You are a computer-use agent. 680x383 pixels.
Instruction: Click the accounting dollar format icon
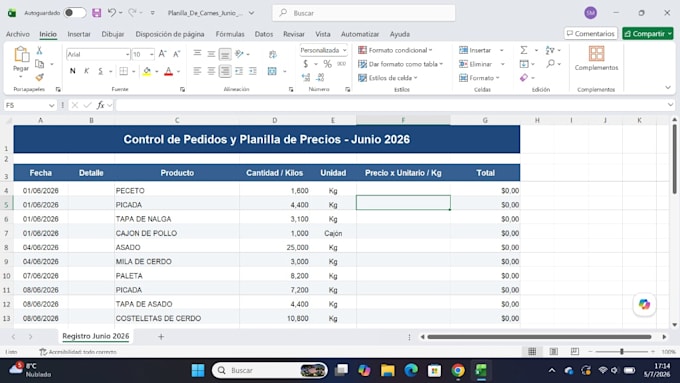(306, 64)
